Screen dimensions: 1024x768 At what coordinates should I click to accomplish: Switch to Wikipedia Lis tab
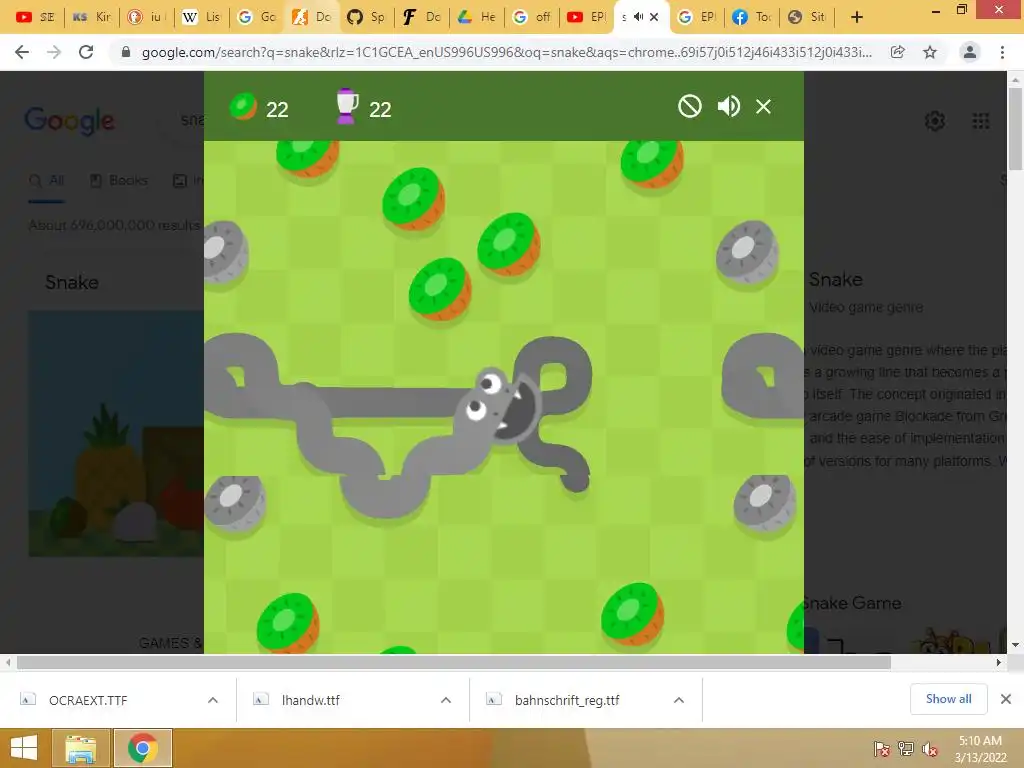pyautogui.click(x=201, y=17)
